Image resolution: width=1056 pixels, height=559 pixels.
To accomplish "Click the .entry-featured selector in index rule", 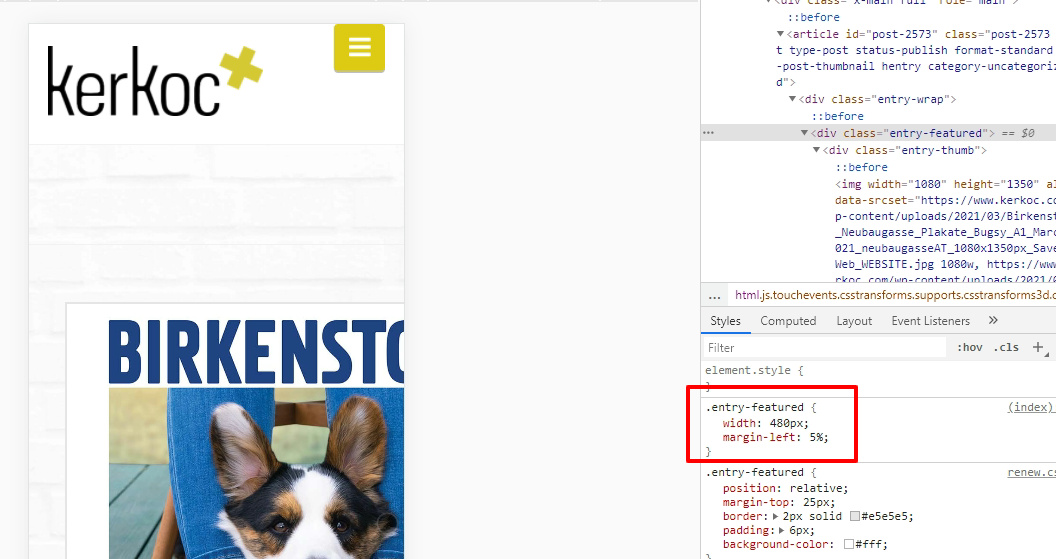I will (754, 407).
